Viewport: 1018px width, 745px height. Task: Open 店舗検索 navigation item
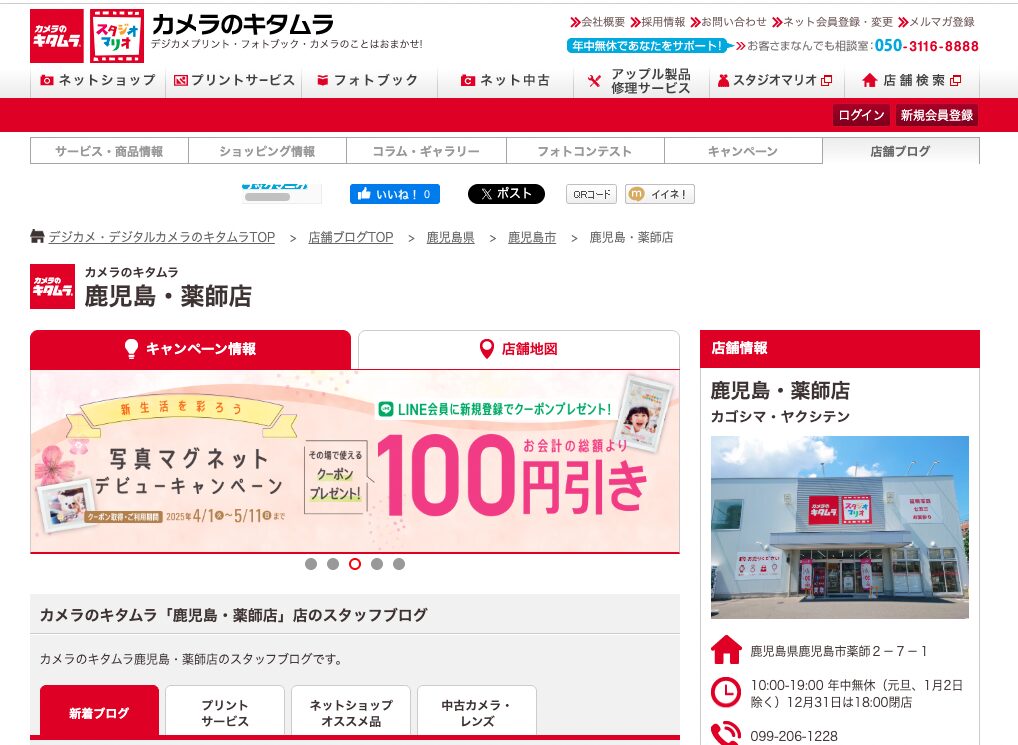tap(912, 80)
